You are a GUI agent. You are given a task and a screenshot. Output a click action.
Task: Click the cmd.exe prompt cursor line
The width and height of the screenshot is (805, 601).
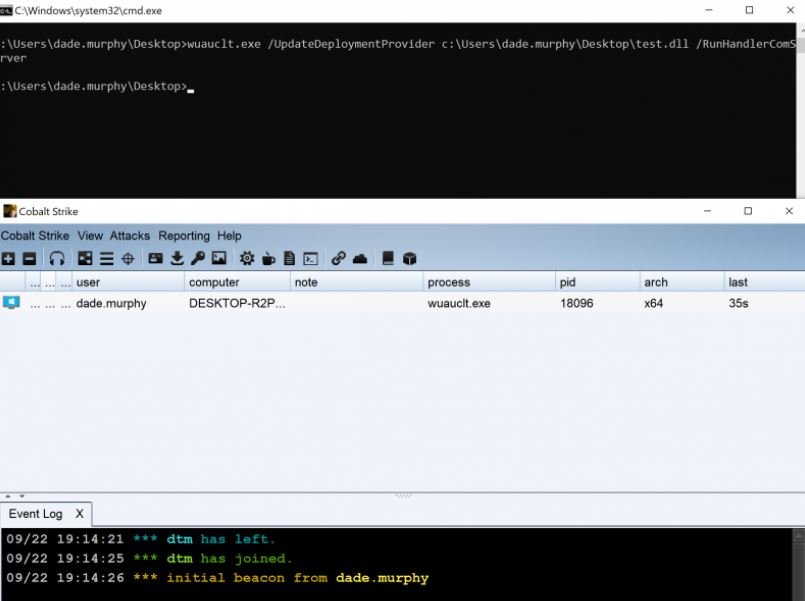(x=97, y=86)
